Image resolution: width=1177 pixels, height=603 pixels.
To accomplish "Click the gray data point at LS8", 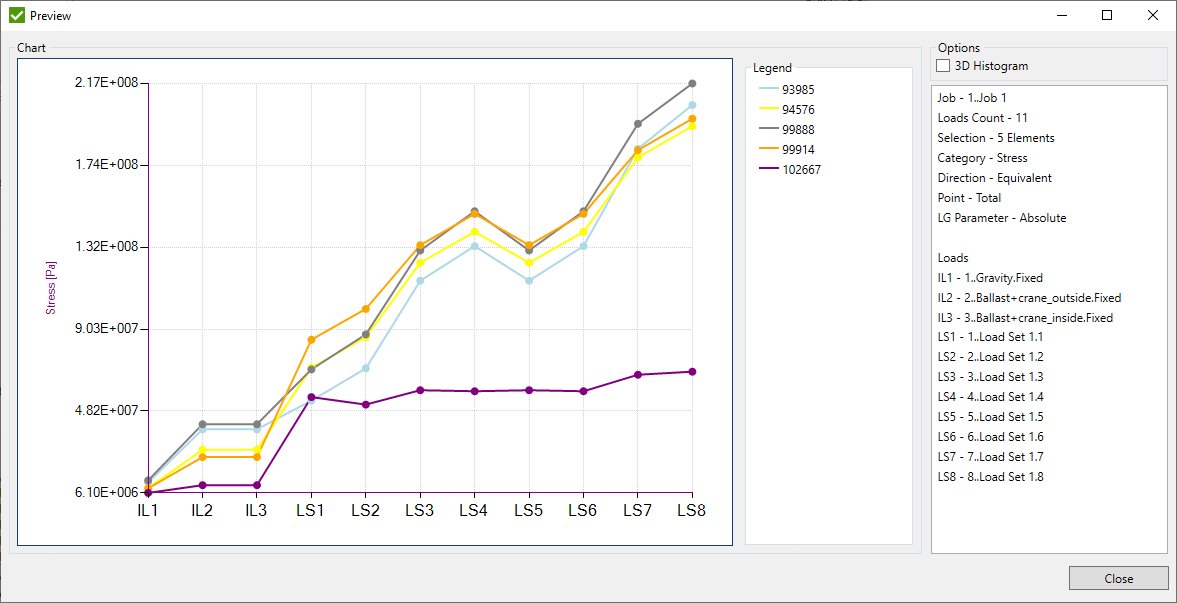I will tap(692, 83).
